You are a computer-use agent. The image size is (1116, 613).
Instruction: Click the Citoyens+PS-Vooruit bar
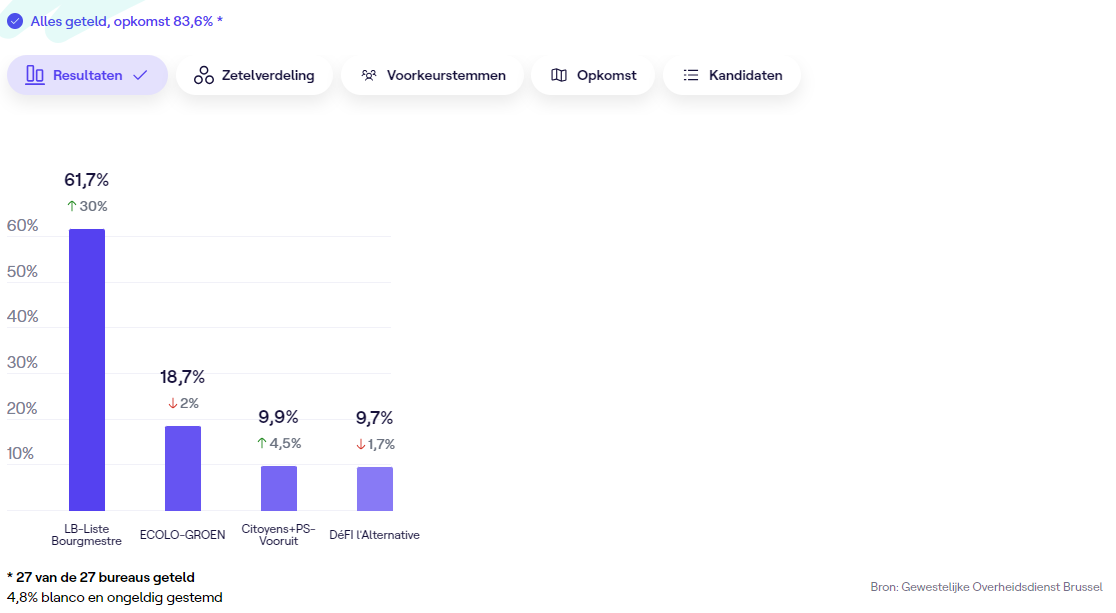pyautogui.click(x=279, y=488)
